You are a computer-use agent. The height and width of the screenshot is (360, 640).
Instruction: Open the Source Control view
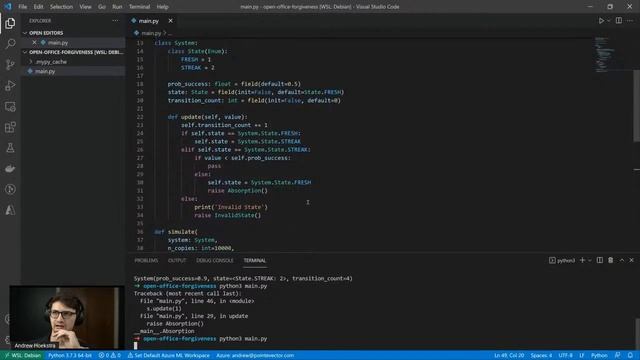tap(10, 64)
